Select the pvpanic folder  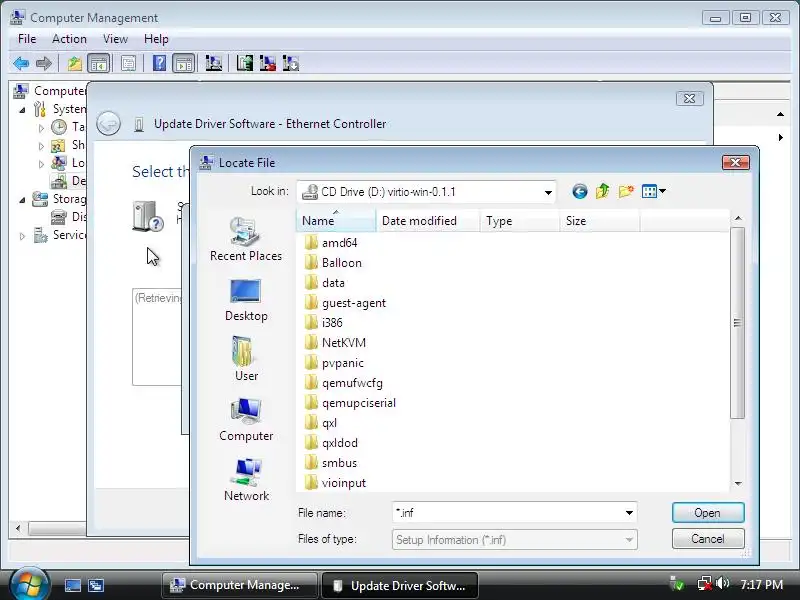click(334, 363)
